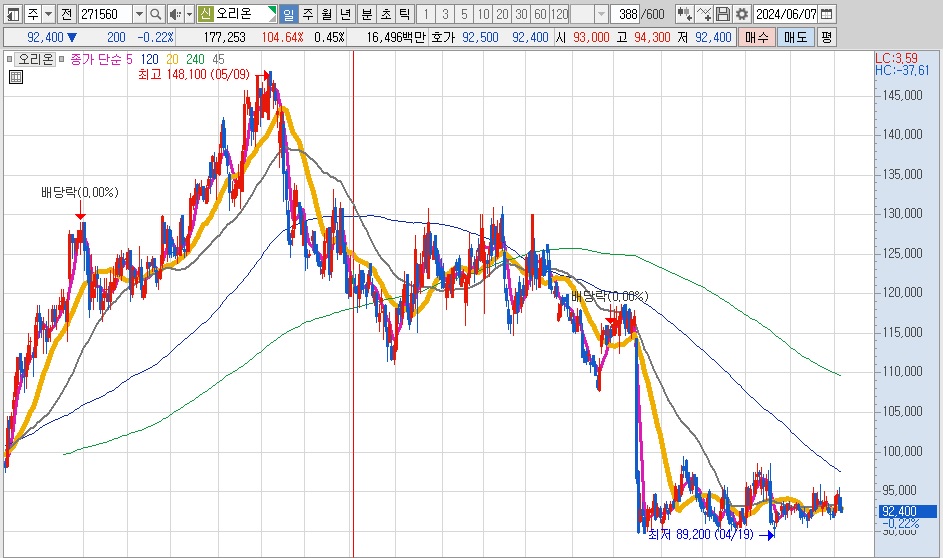This screenshot has width=943, height=558.
Task: Switch to the 초 second chart
Action: (x=386, y=14)
